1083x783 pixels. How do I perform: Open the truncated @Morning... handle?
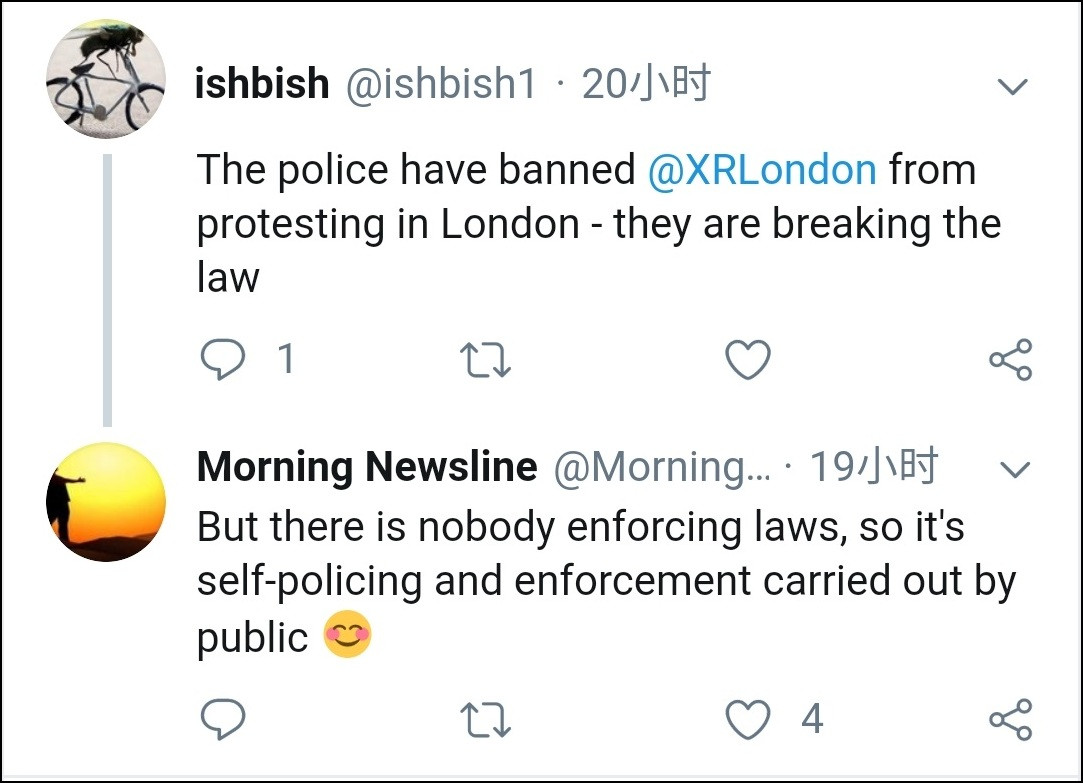coord(662,468)
